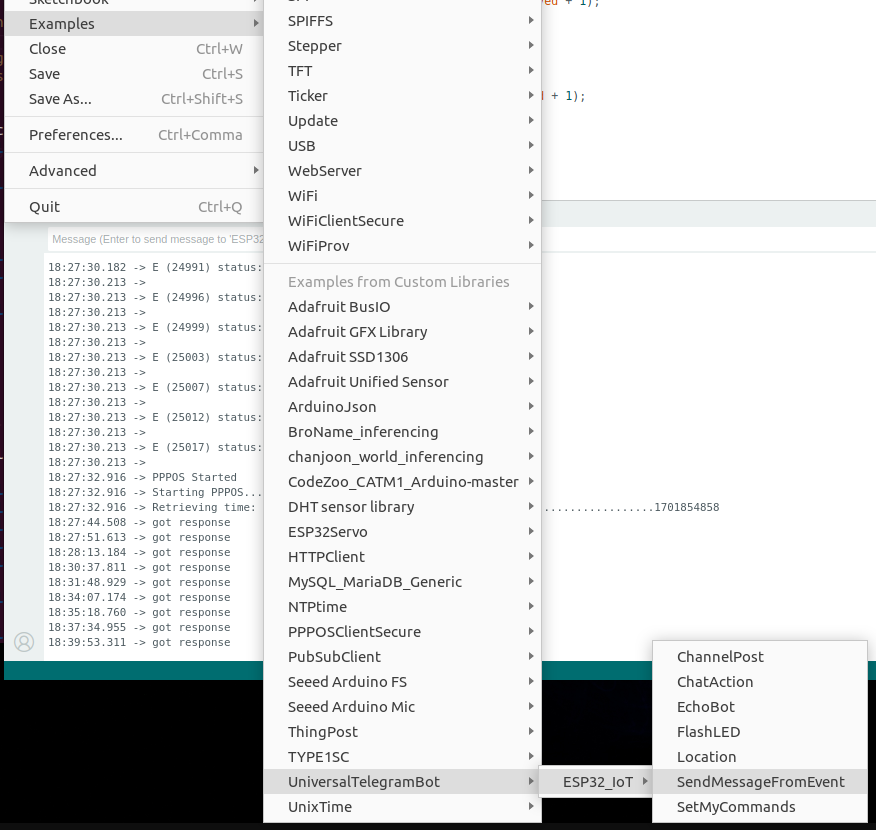Click the 'PPPOS Started' log line
Screen dimensions: 876x830
pyautogui.click(x=142, y=478)
